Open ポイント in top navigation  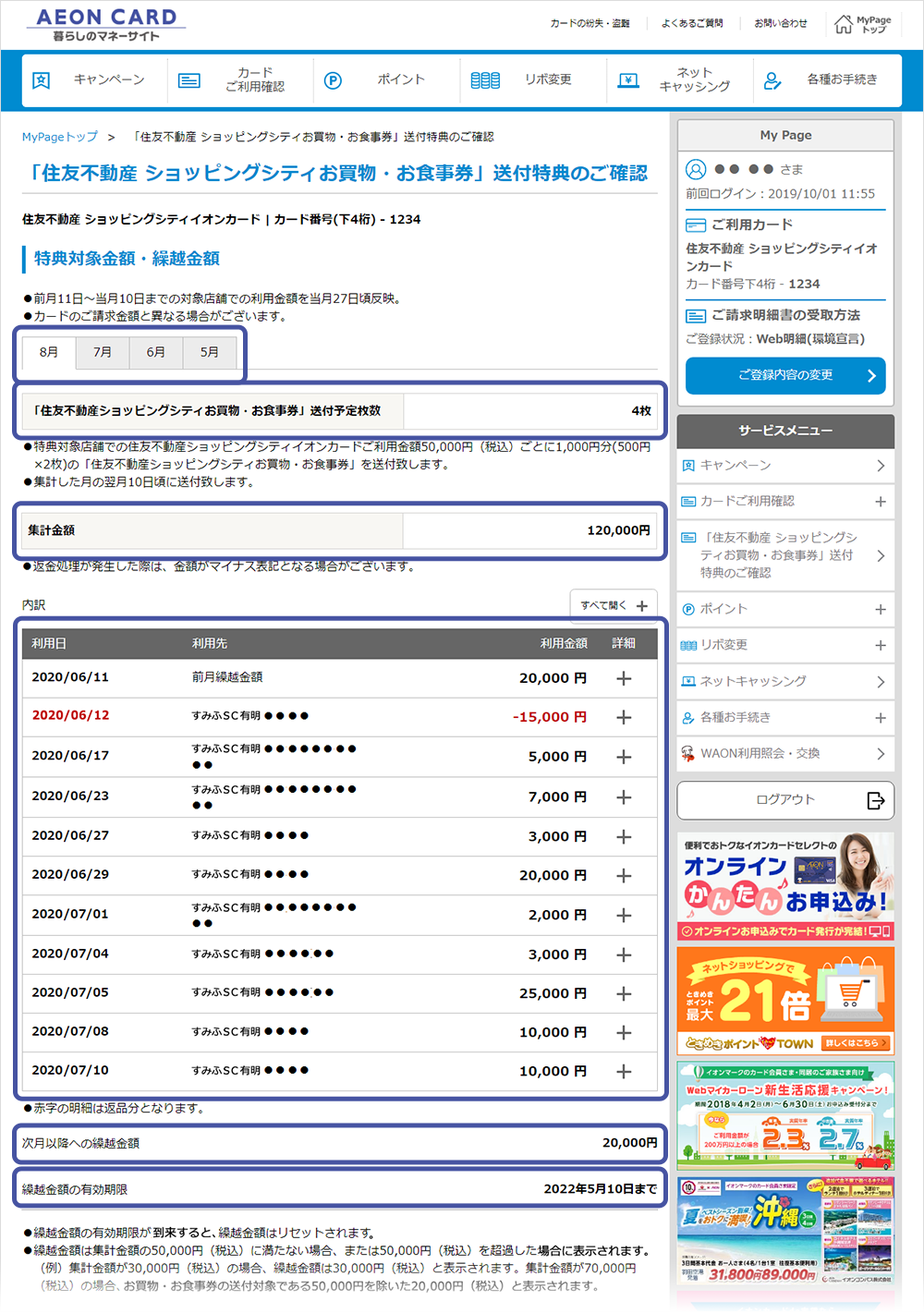point(386,80)
